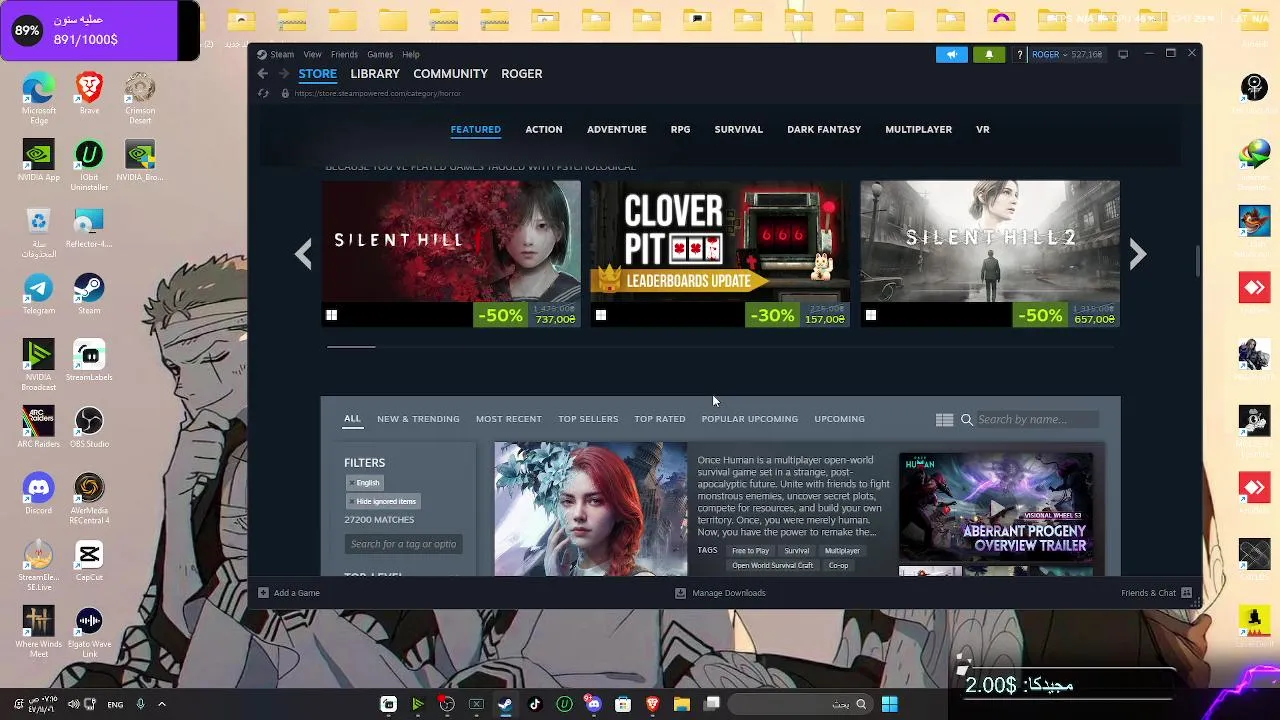The height and width of the screenshot is (720, 1280).
Task: Show previous carousel games
Action: click(x=304, y=254)
